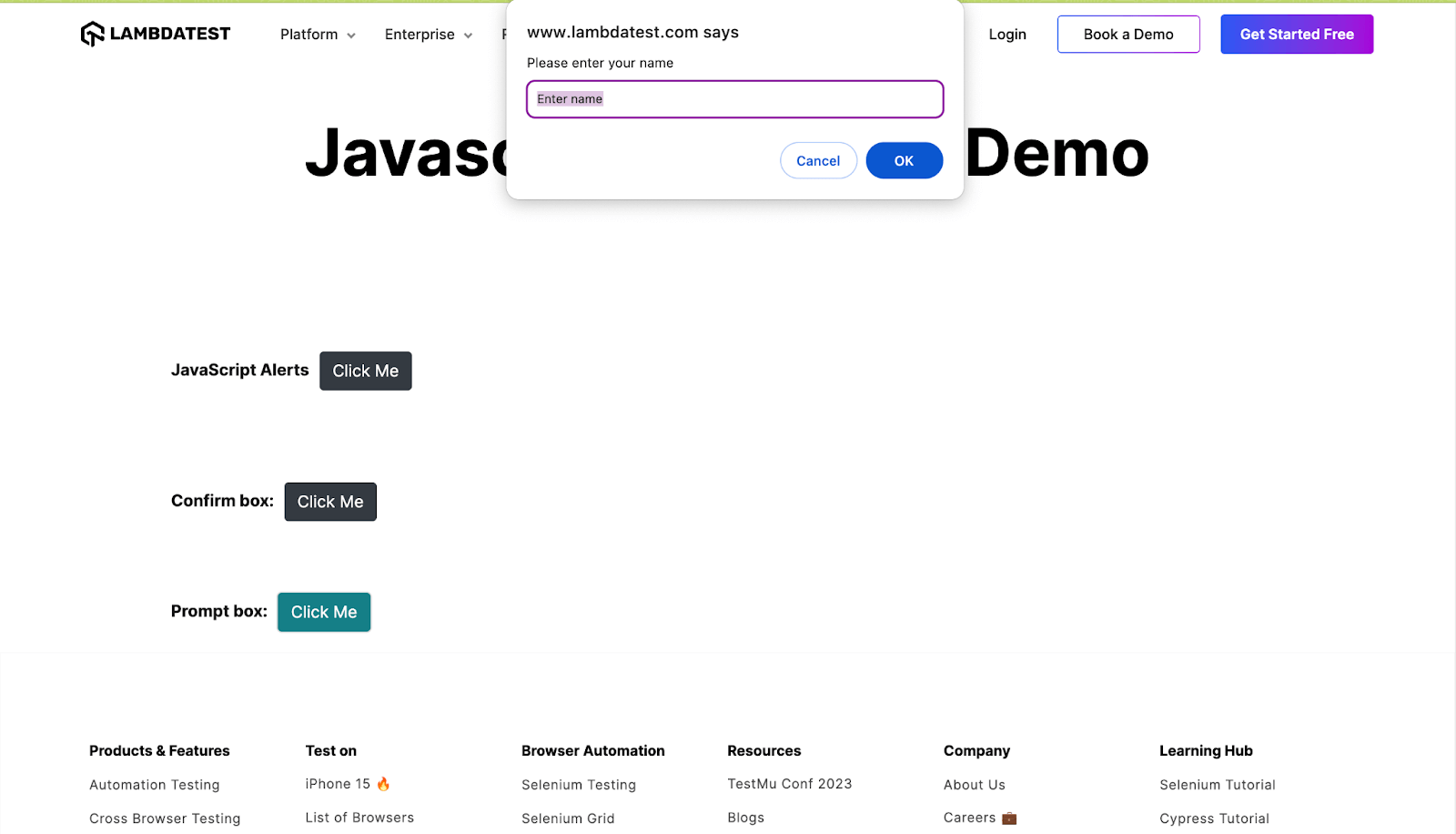Open Cross Browser Testing footer link
1456x834 pixels.
pos(165,819)
